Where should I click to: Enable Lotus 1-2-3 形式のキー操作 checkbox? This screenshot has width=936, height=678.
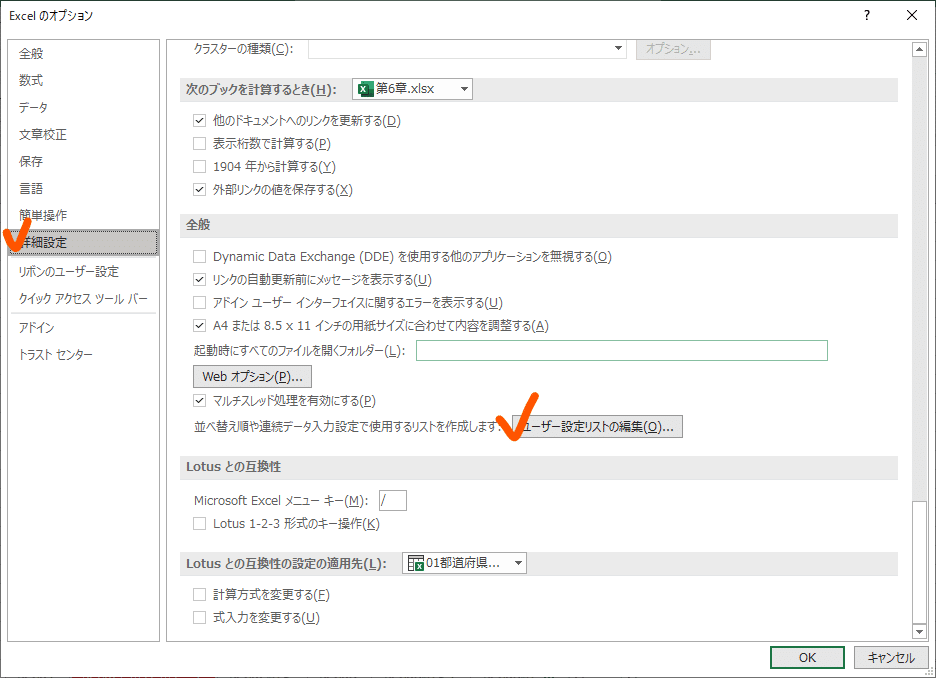pyautogui.click(x=199, y=524)
